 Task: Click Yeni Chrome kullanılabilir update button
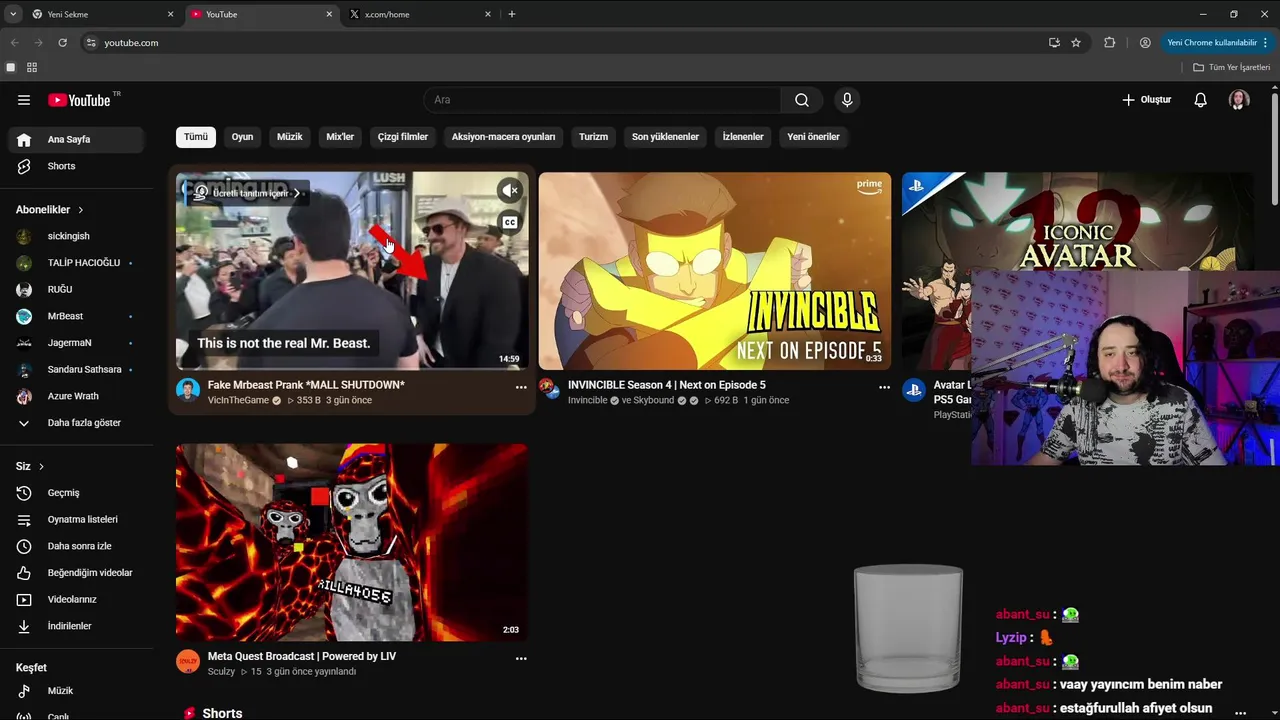[1217, 43]
